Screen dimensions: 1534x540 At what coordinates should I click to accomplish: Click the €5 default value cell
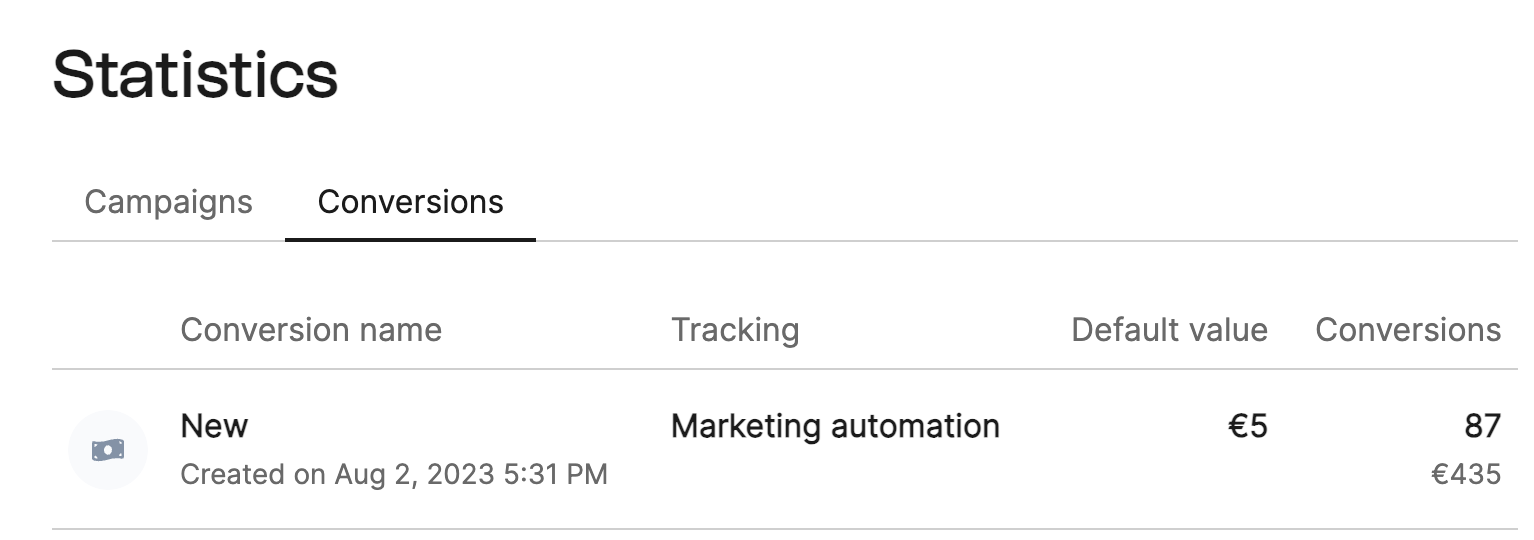[1248, 426]
